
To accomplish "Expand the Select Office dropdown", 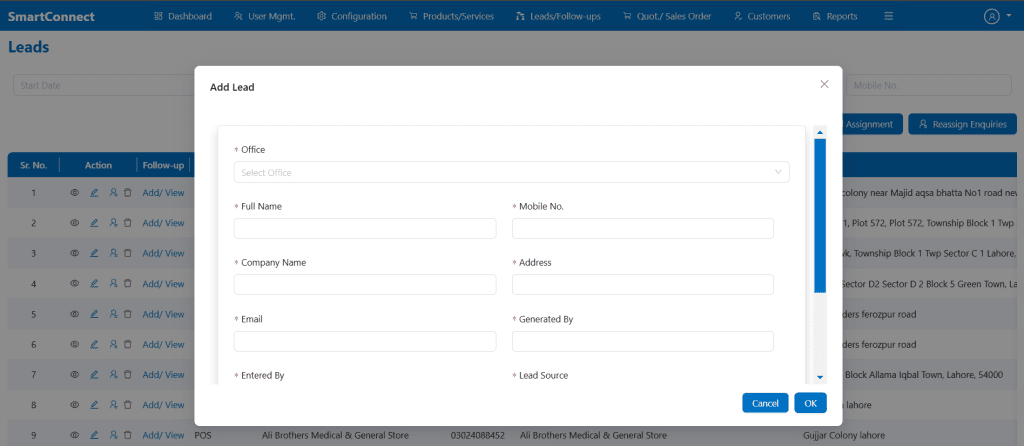I will (x=511, y=172).
